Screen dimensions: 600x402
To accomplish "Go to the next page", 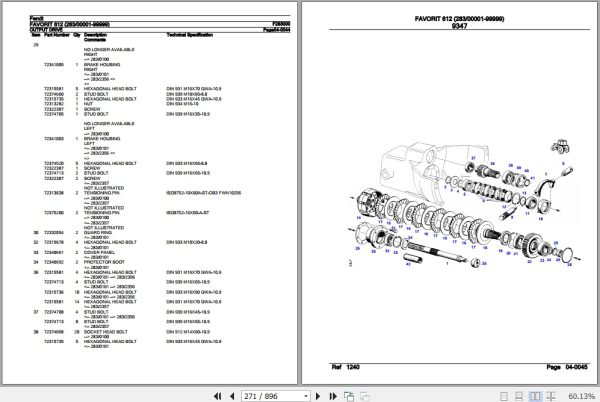I will [318, 396].
